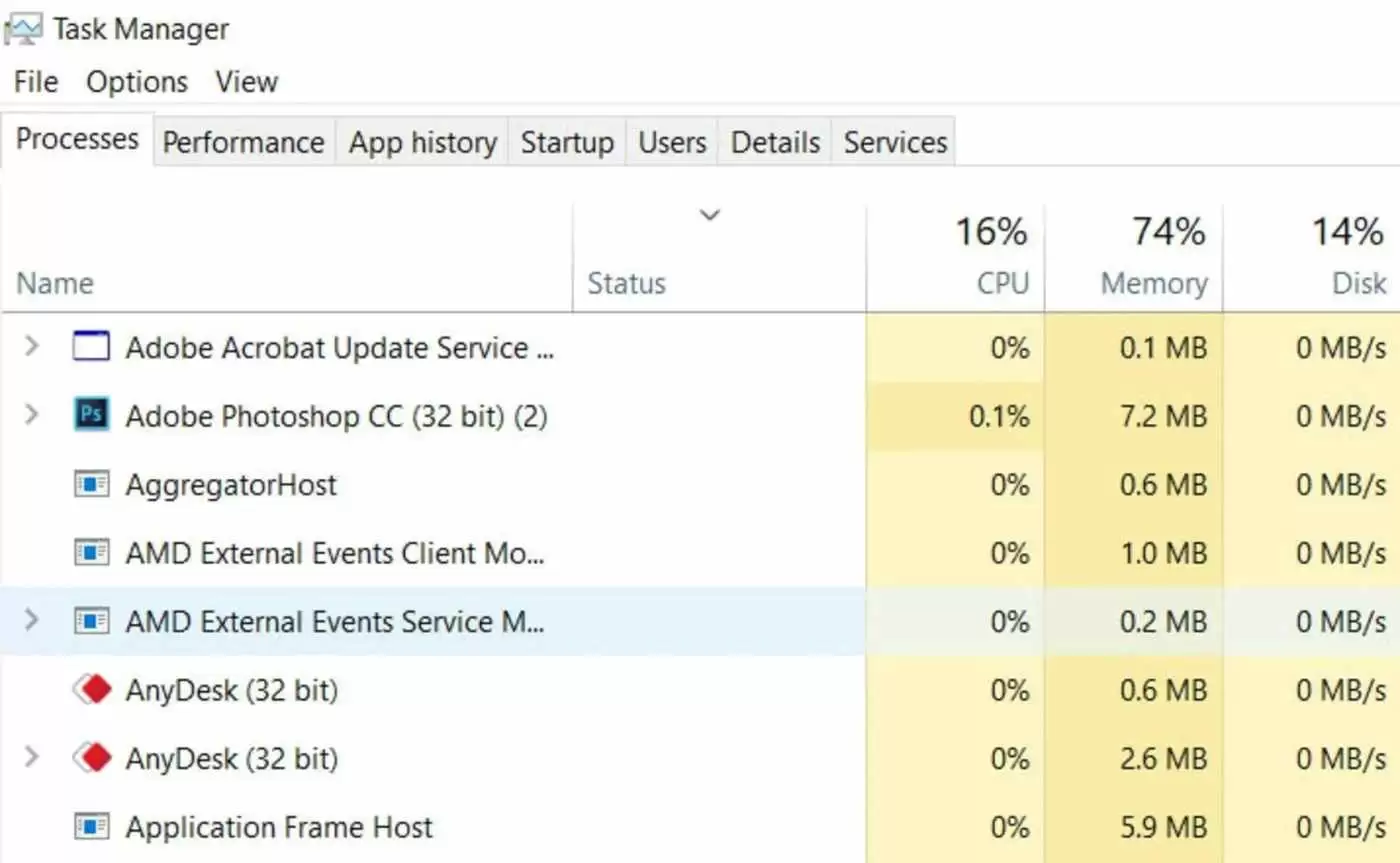
Task: Expand the Adobe Photoshop CC process group
Action: click(x=32, y=415)
